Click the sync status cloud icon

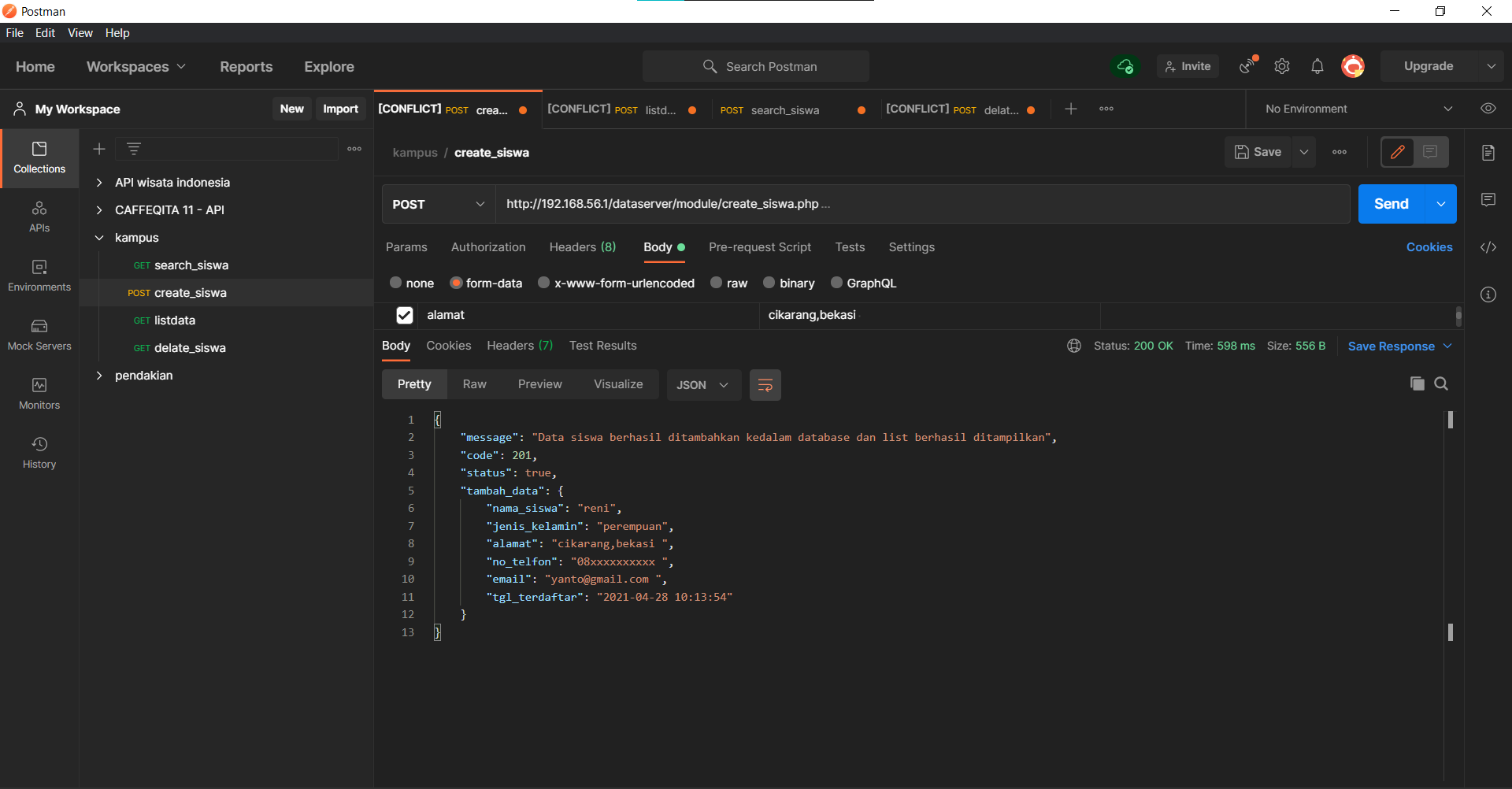[x=1125, y=66]
